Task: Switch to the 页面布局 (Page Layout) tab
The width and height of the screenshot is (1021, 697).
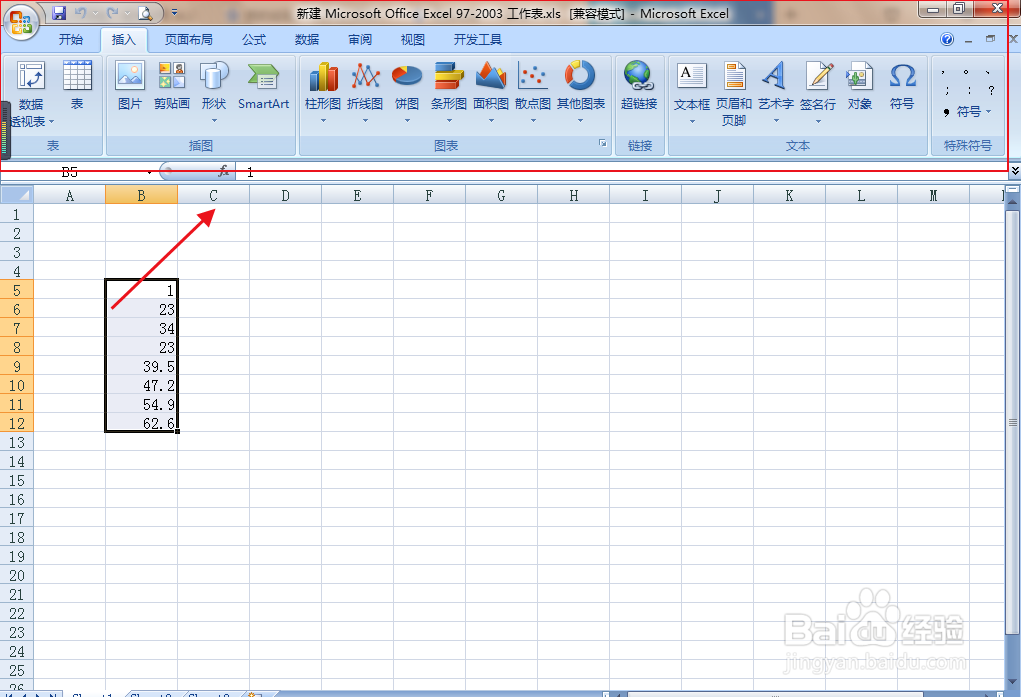Action: click(189, 40)
